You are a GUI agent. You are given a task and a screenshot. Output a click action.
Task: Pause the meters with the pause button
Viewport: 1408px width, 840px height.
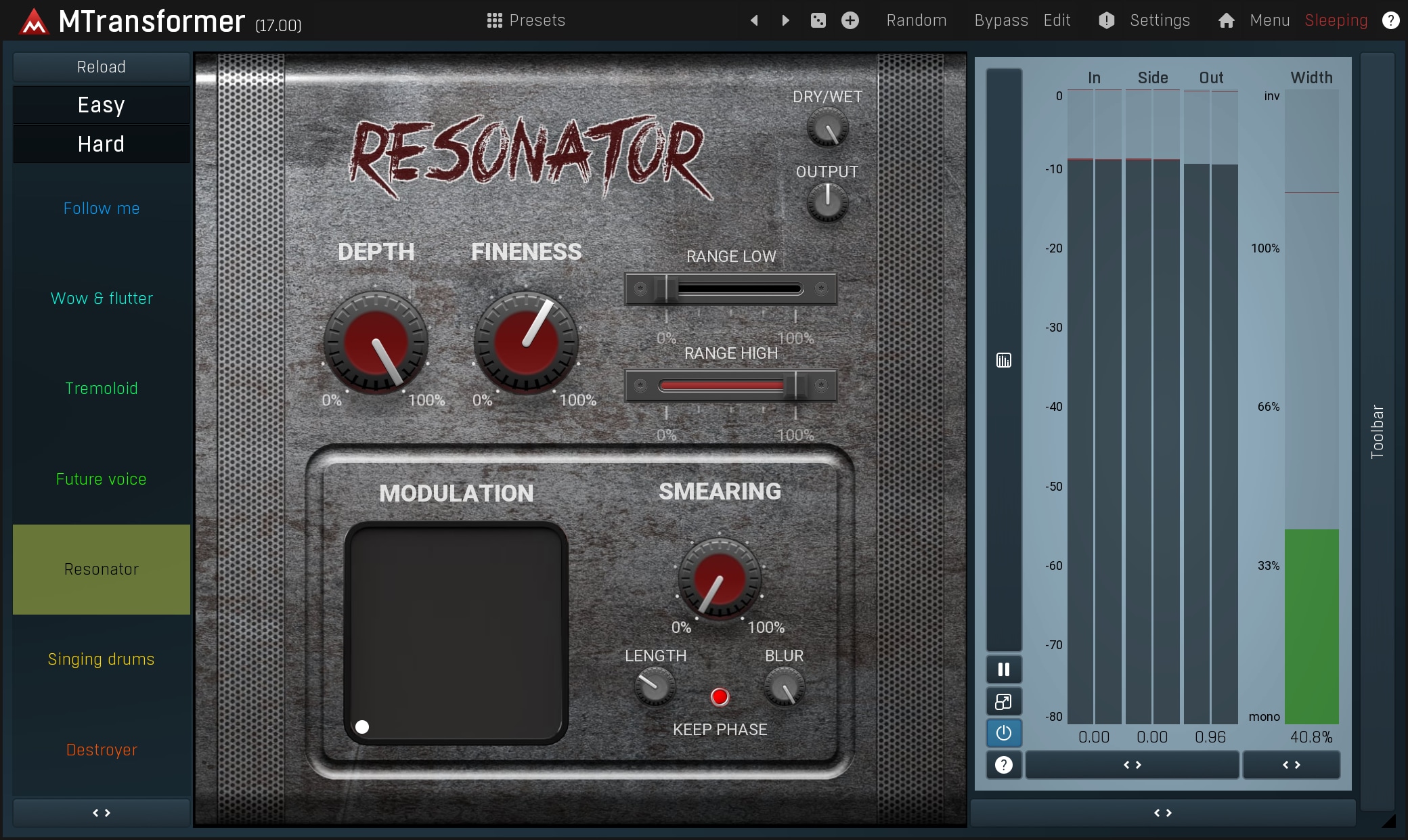click(1004, 669)
